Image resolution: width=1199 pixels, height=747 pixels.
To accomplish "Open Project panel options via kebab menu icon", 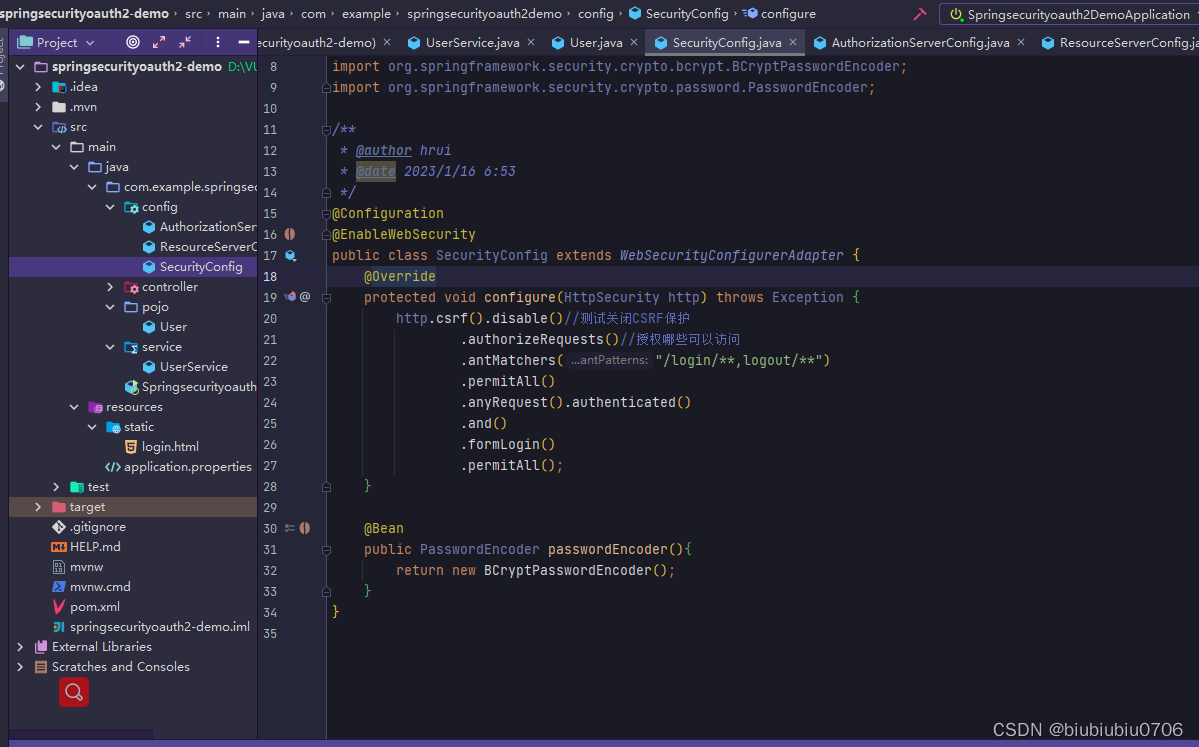I will pyautogui.click(x=216, y=42).
